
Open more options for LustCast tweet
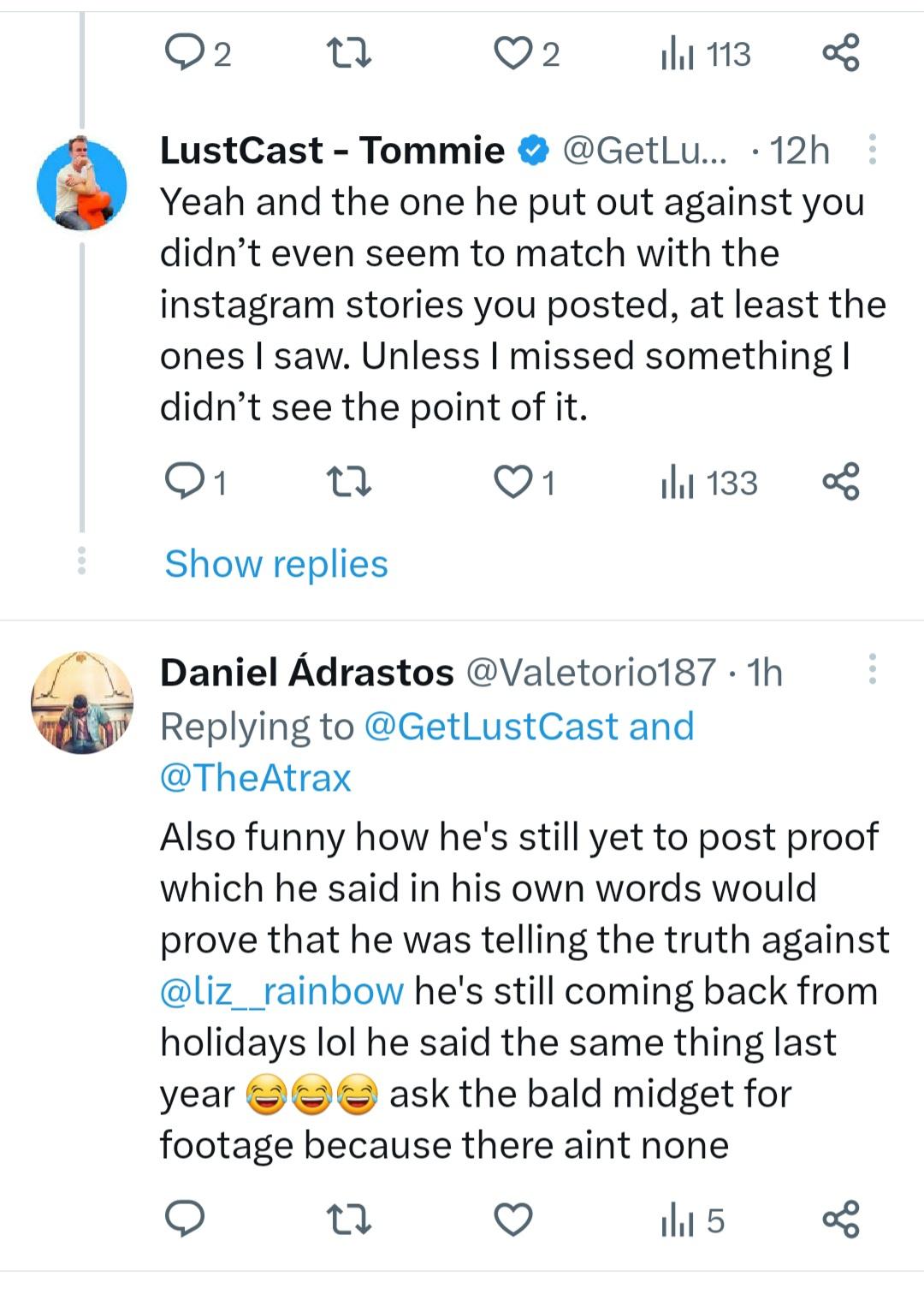point(872,150)
